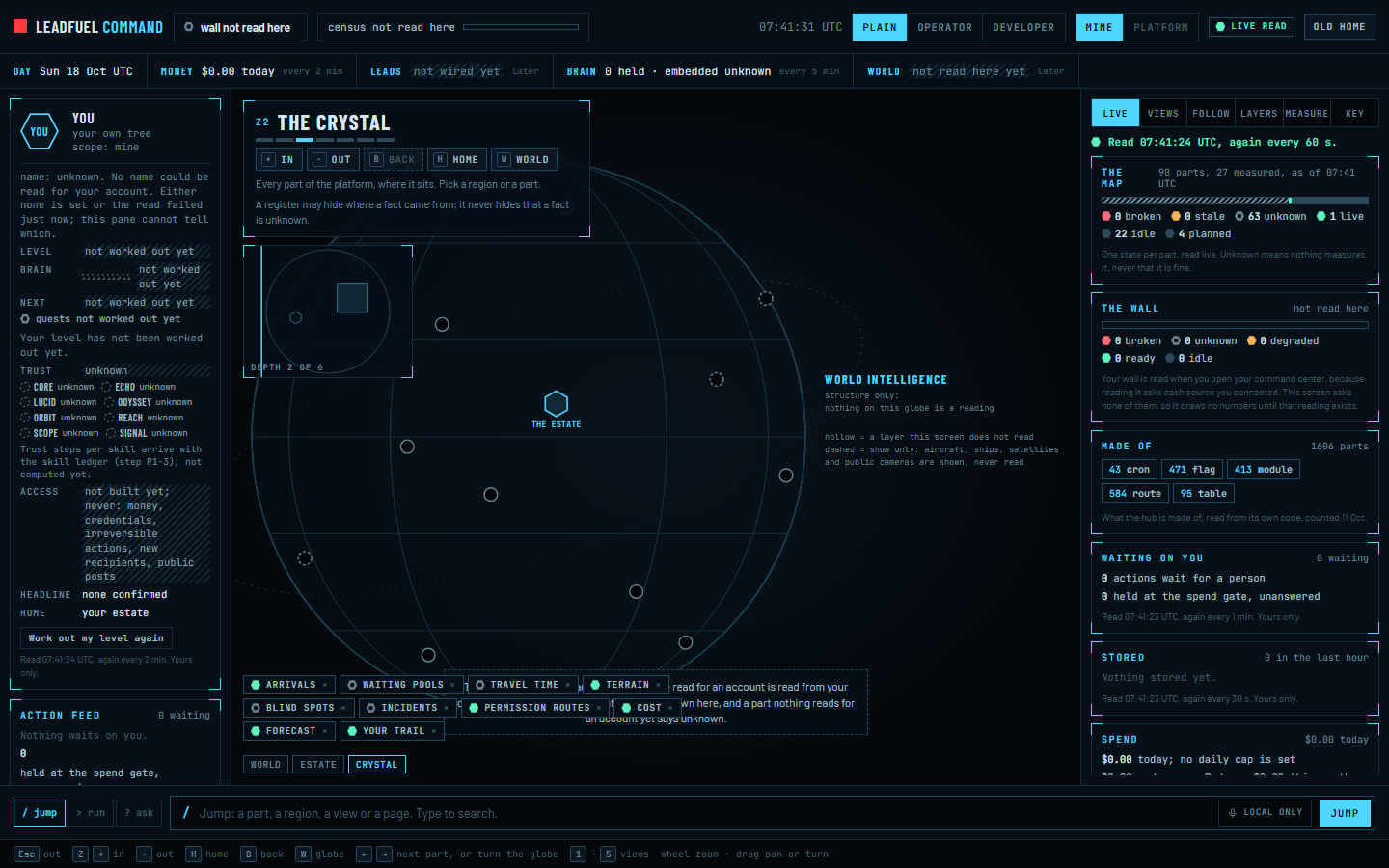Click the Home navigation button
This screenshot has height=868, width=1389.
[x=456, y=160]
